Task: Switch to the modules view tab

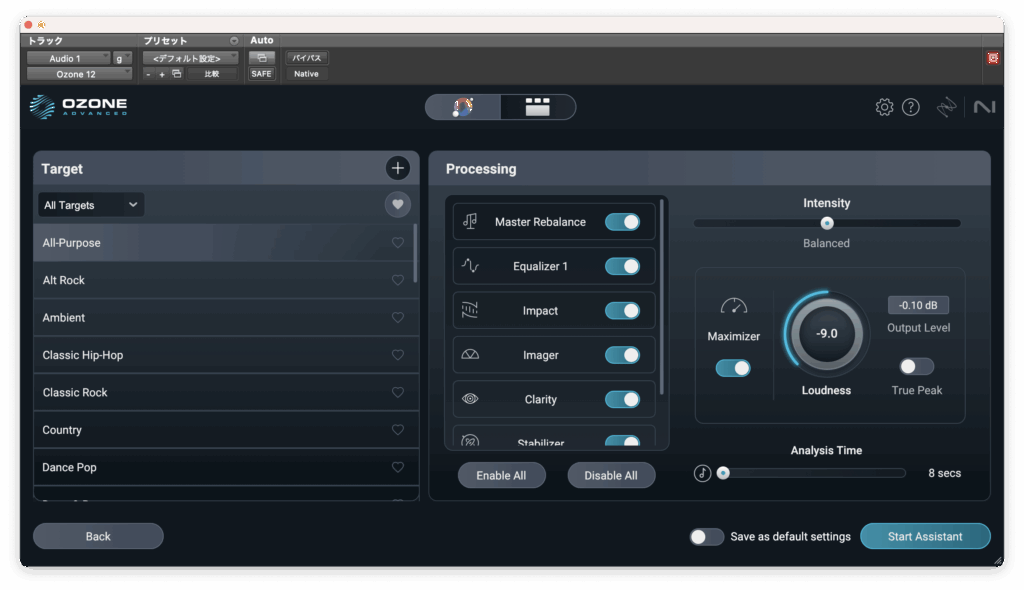Action: point(538,107)
